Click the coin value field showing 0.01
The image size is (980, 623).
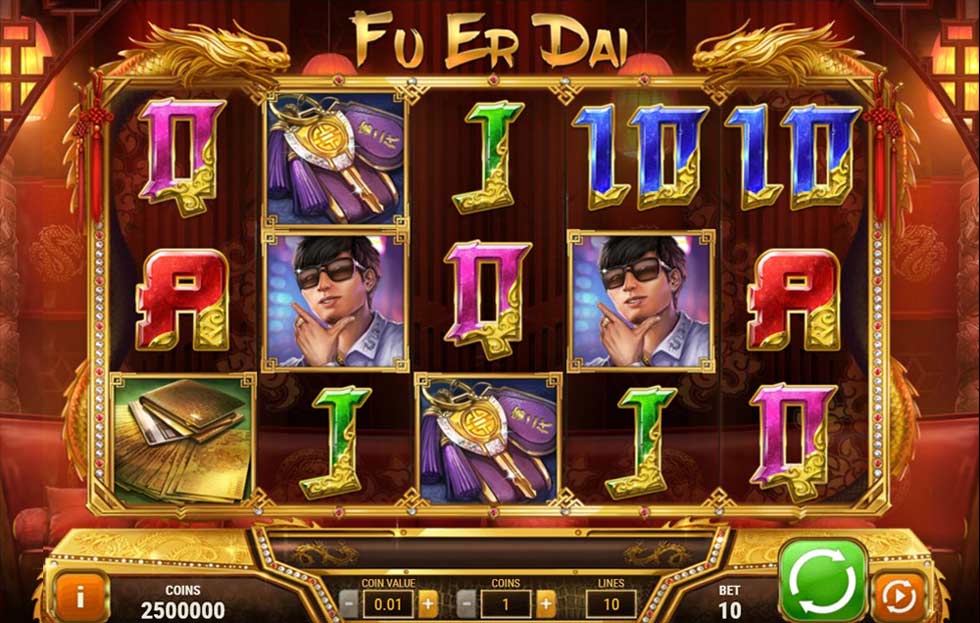point(389,604)
